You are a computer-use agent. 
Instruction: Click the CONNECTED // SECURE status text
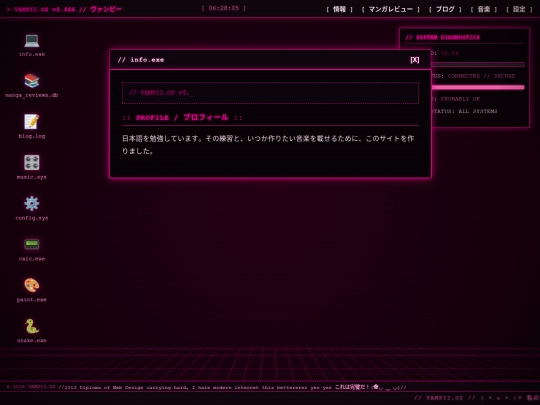(x=481, y=76)
